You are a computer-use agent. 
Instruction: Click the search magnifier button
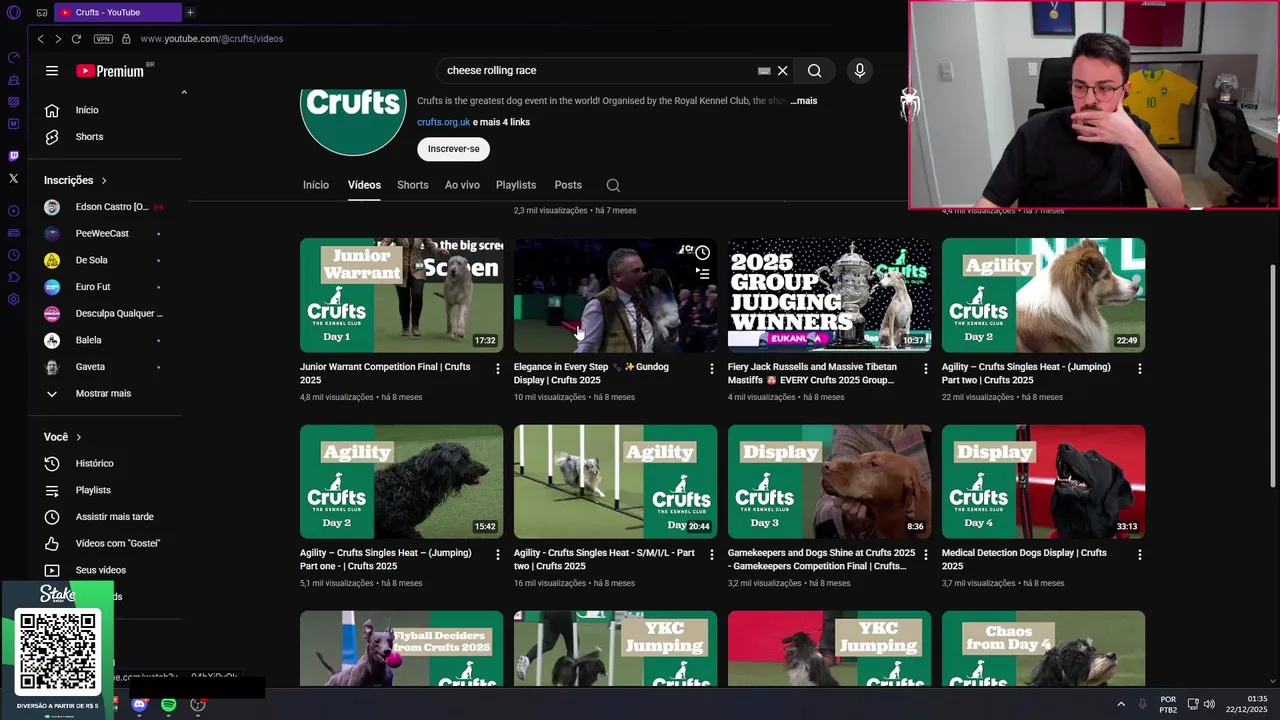tap(815, 71)
